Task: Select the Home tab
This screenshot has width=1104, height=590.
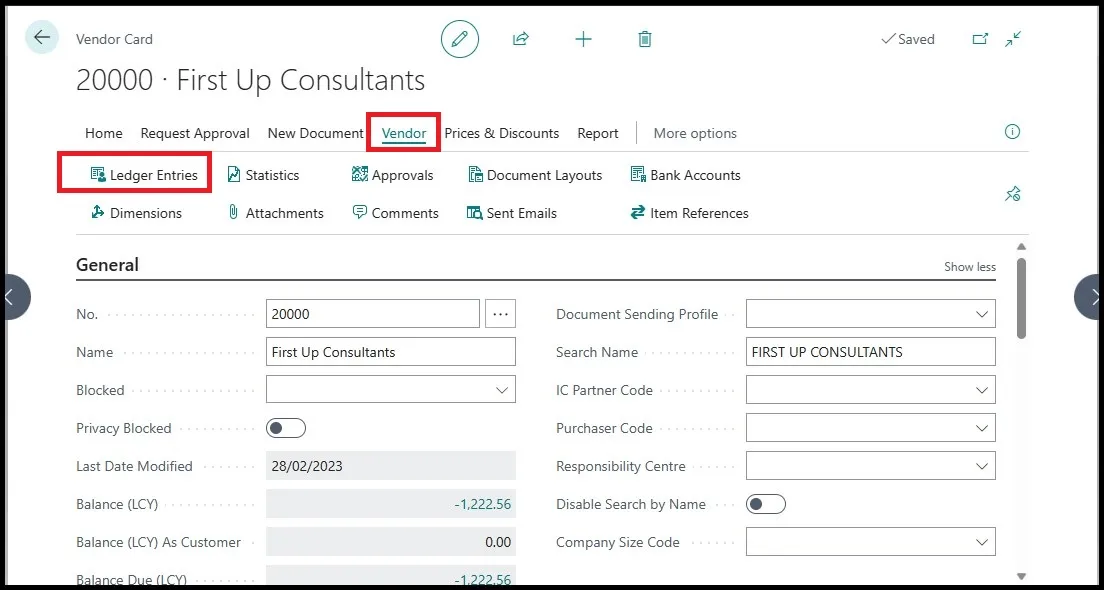Action: click(104, 133)
